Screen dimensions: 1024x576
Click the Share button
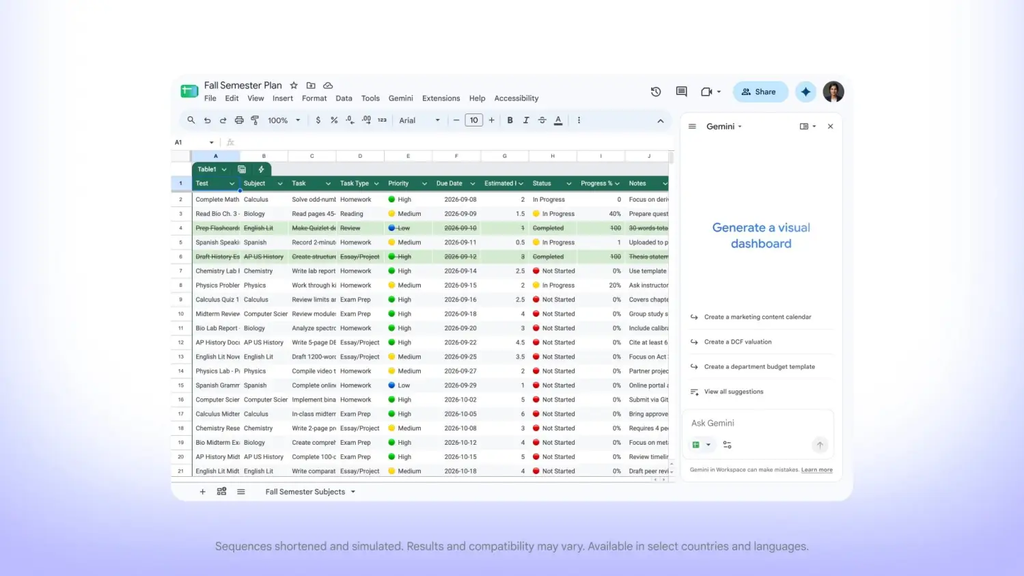tap(760, 92)
